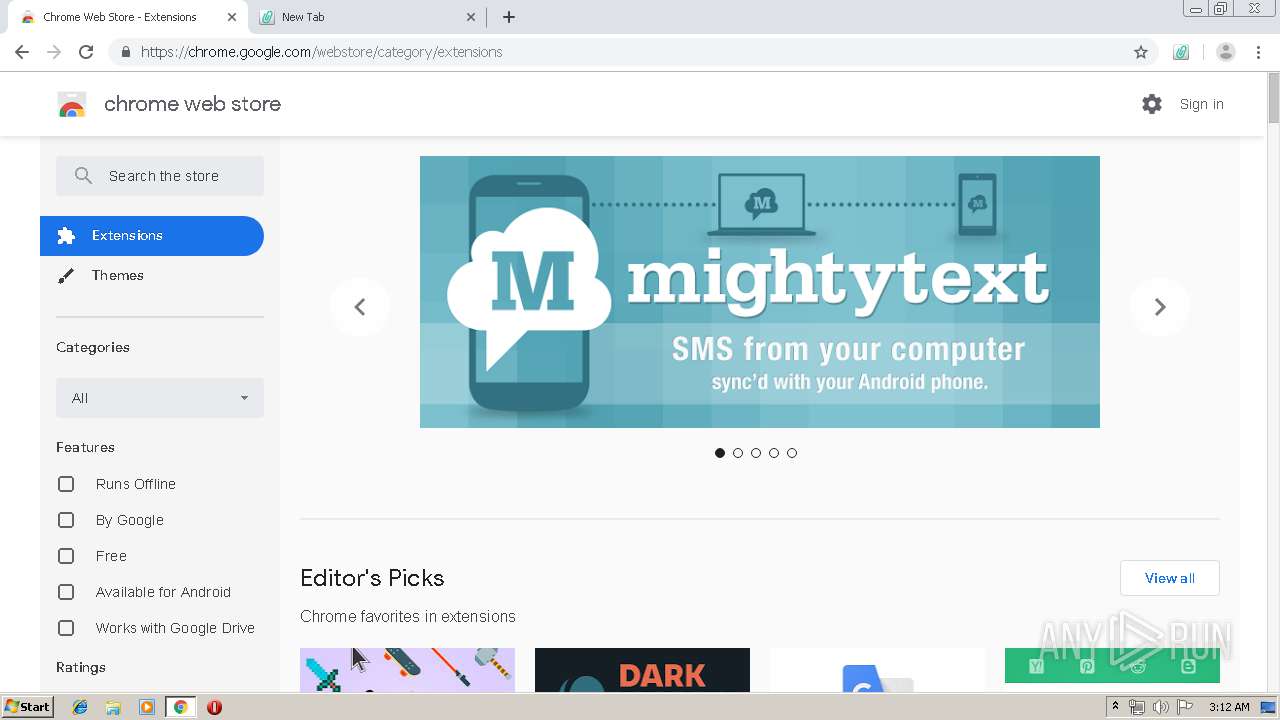Bookmark this page with the star icon
The image size is (1280, 720).
[x=1141, y=52]
